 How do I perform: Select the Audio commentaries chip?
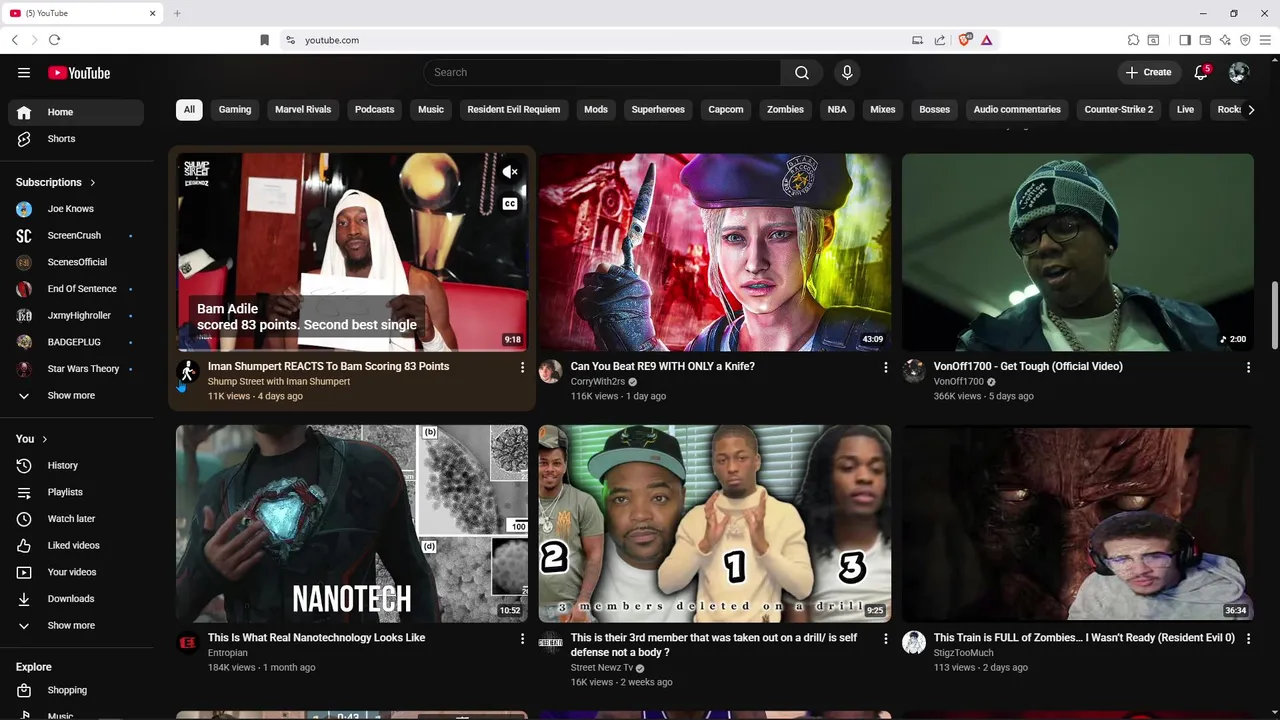coord(1017,110)
